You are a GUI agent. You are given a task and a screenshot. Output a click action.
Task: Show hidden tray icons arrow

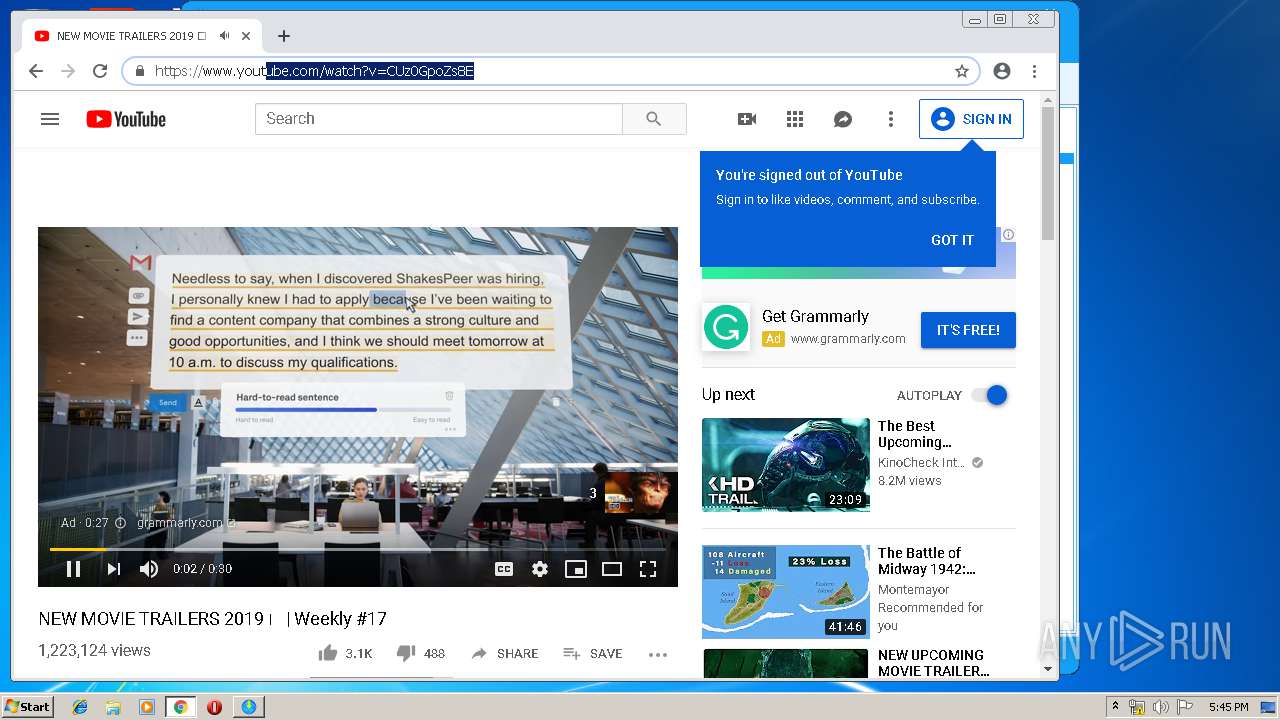[1115, 707]
